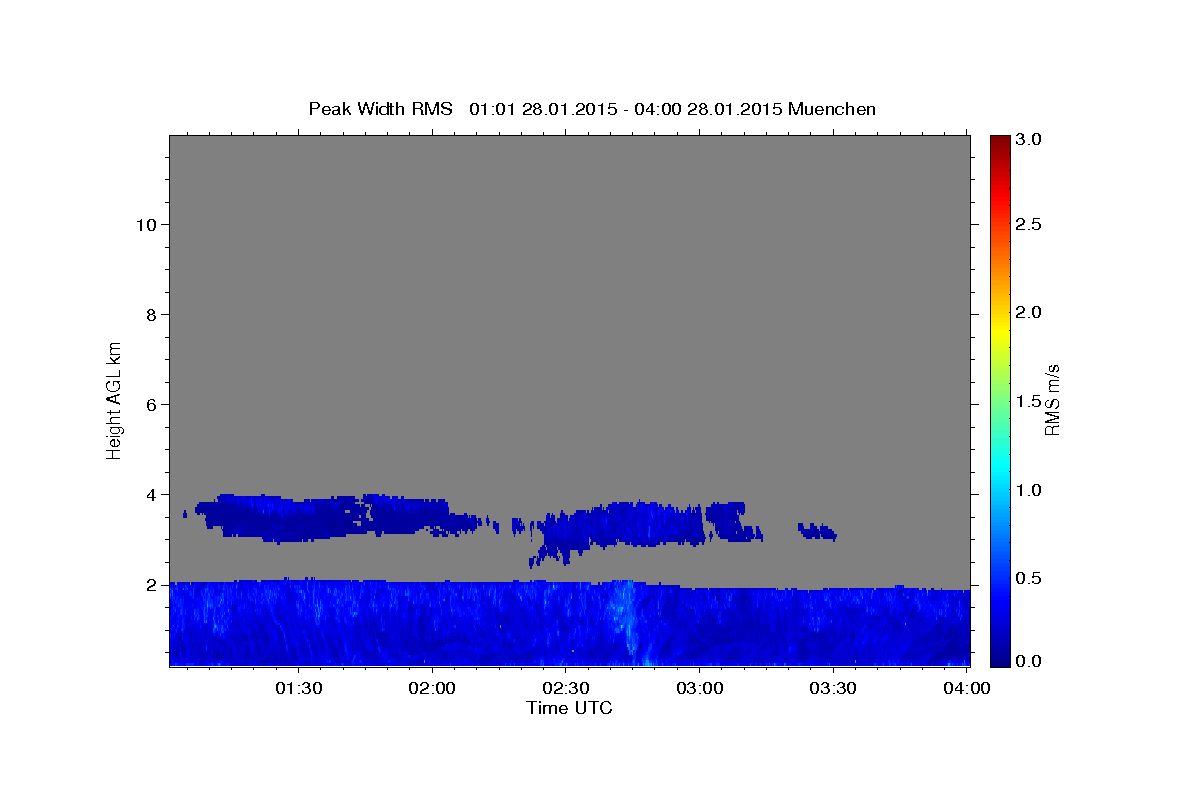The width and height of the screenshot is (1200, 800).
Task: Click the height tick label 2
Action: 150,584
